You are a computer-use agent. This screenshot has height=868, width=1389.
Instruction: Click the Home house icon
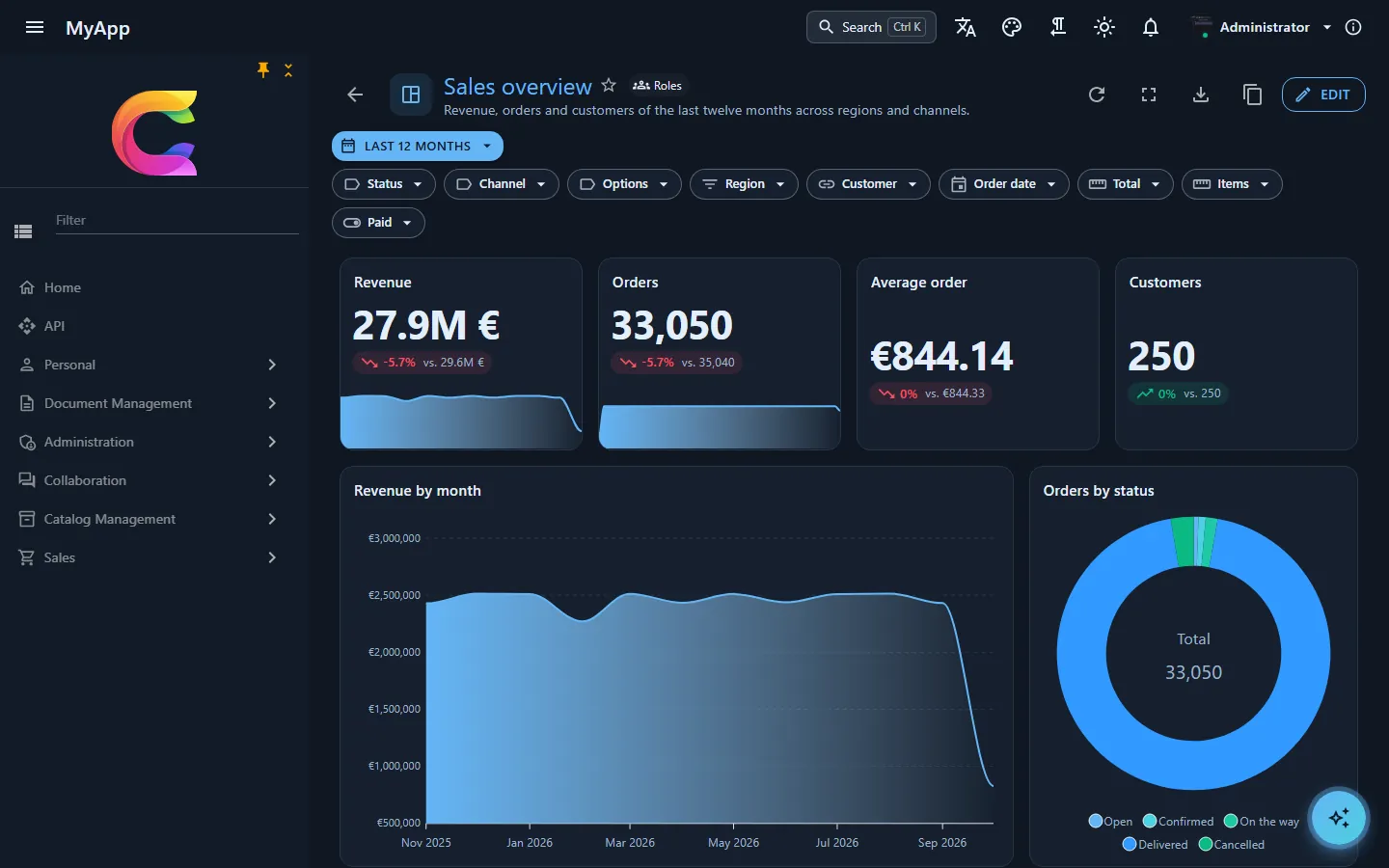tap(27, 287)
